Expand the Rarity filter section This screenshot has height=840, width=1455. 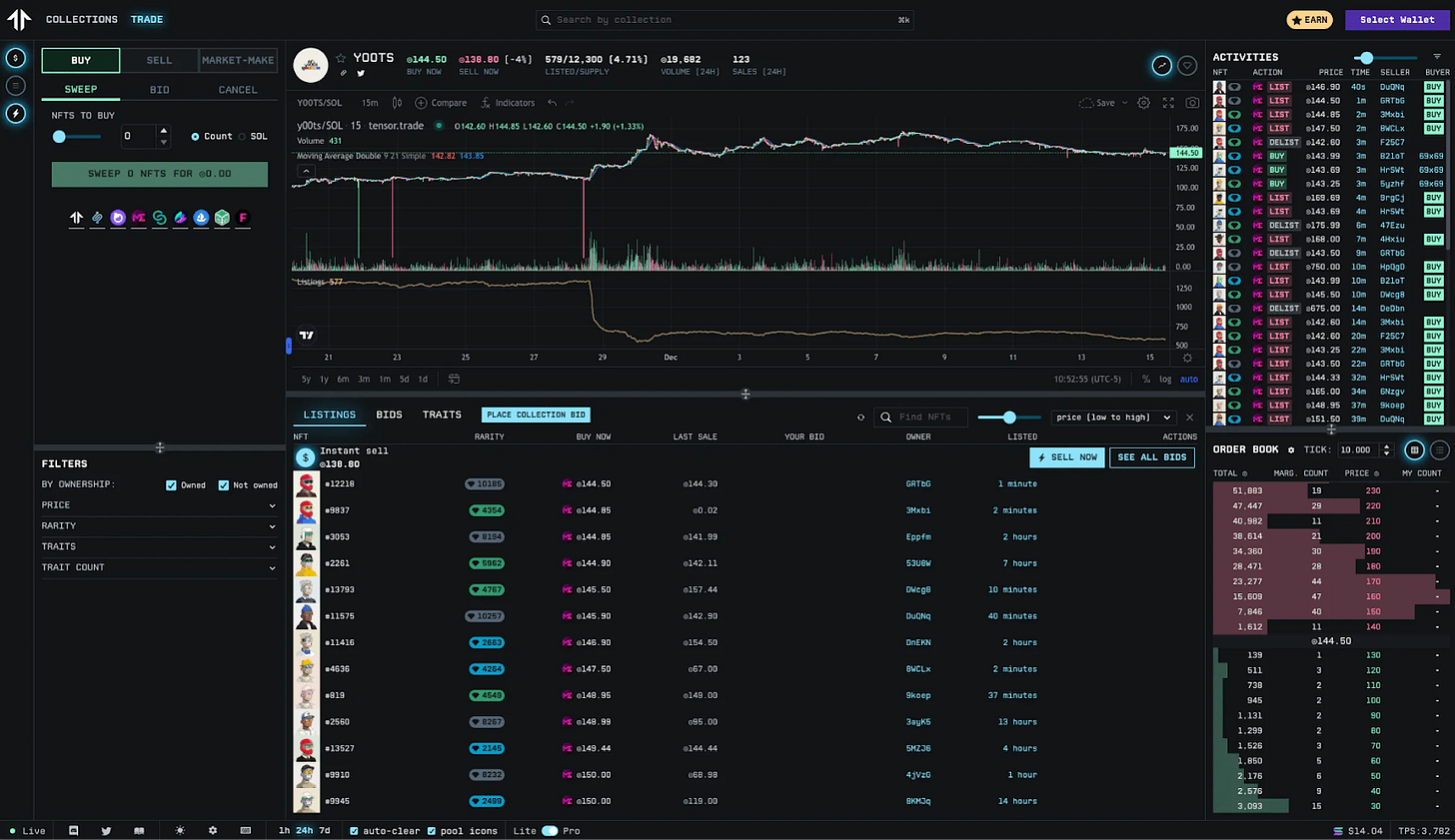[x=159, y=526]
